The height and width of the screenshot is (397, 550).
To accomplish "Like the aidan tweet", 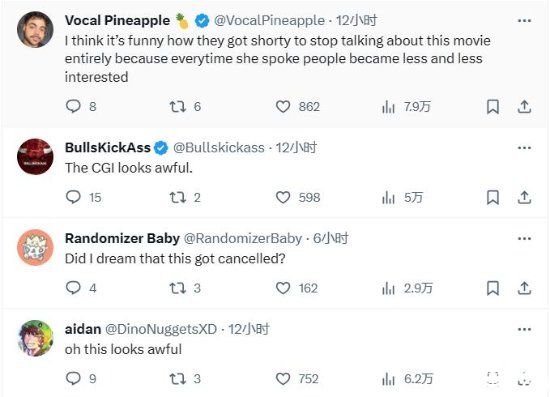I will tap(283, 379).
